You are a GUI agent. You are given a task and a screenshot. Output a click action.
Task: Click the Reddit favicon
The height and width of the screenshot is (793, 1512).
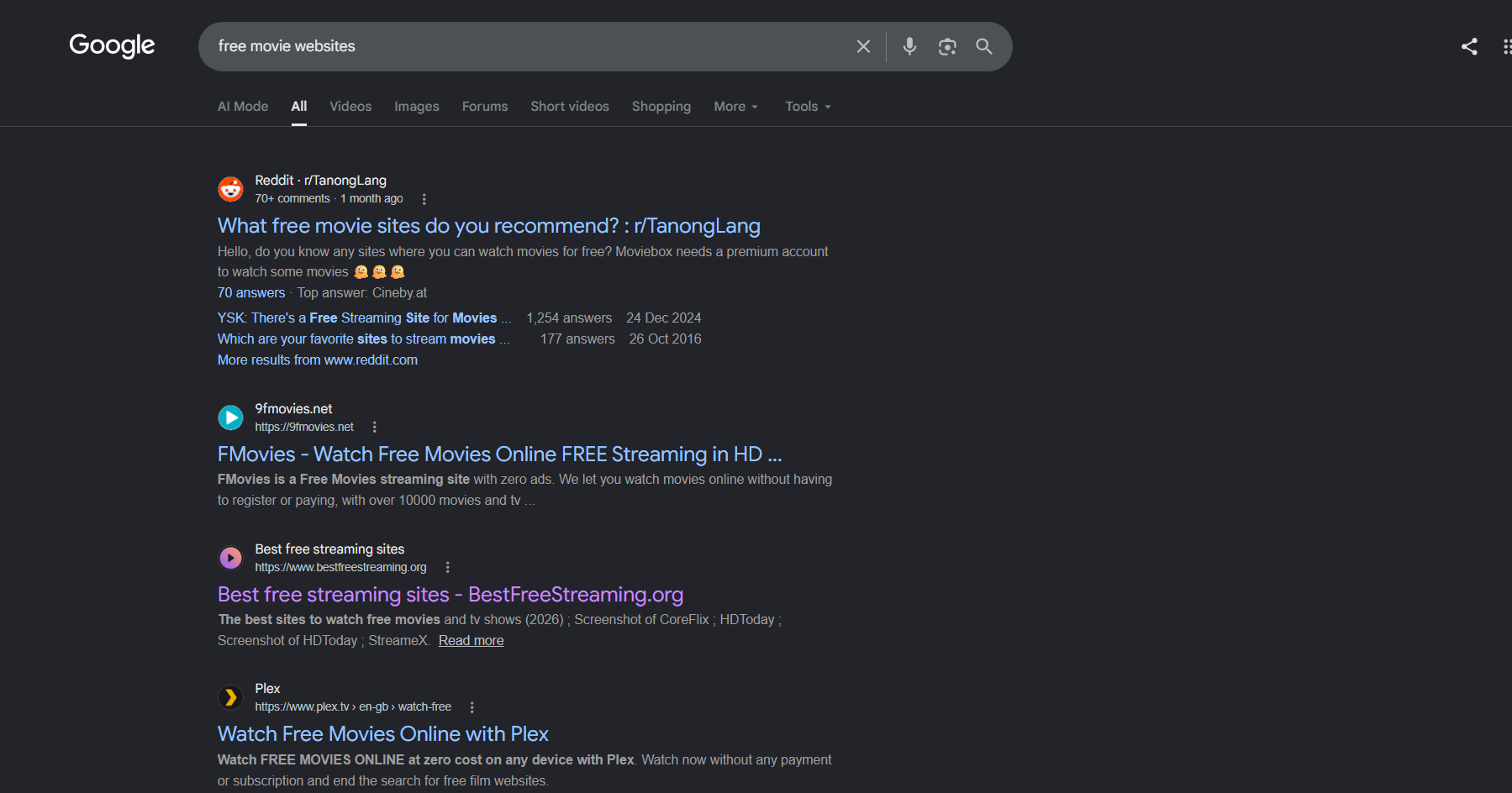(230, 189)
